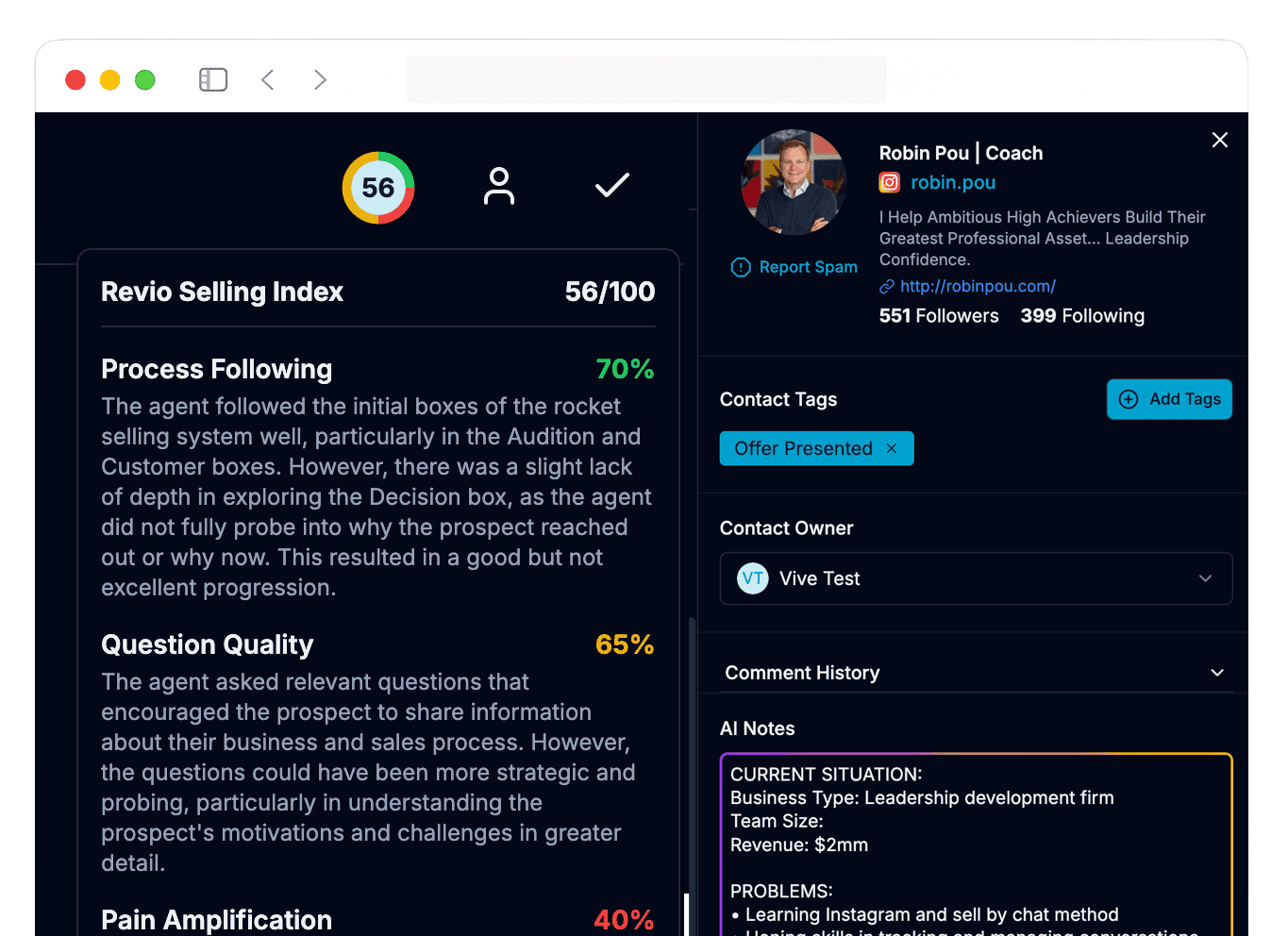
Task: Click the yellow macOS minimize dot
Action: point(110,80)
